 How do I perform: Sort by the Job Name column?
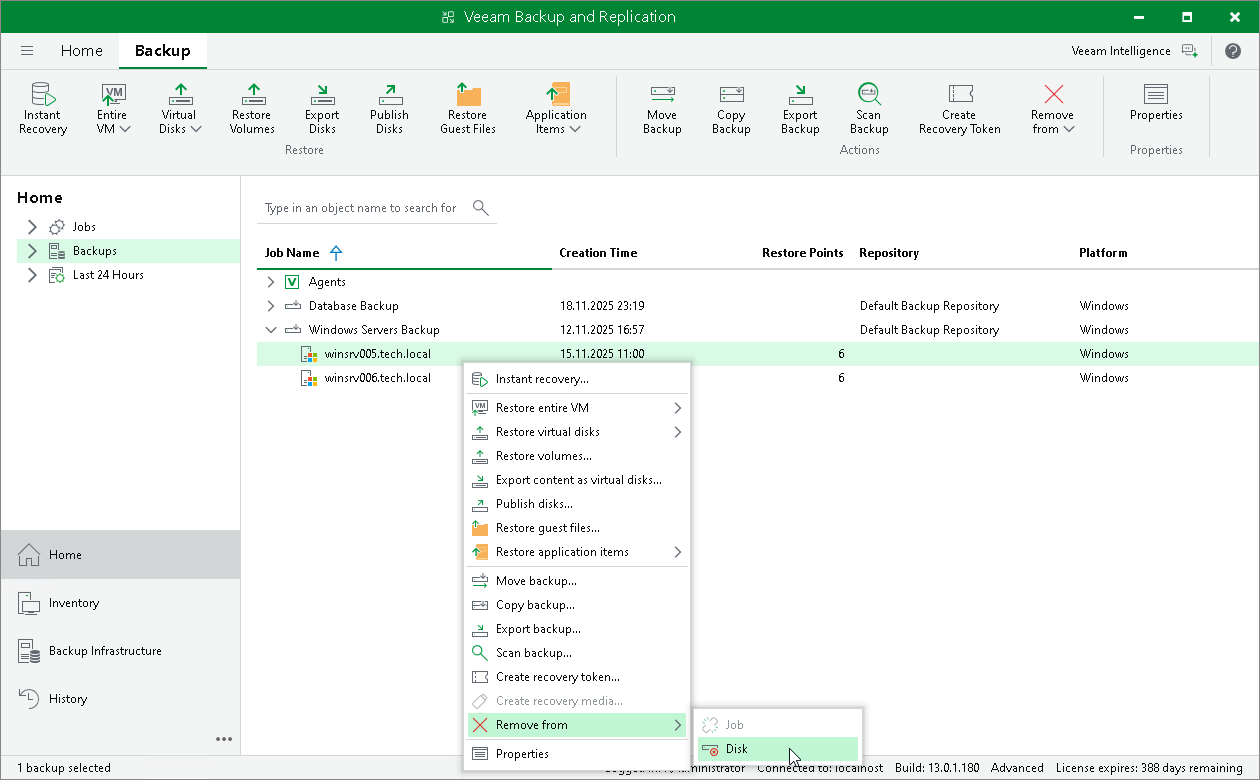coord(292,253)
